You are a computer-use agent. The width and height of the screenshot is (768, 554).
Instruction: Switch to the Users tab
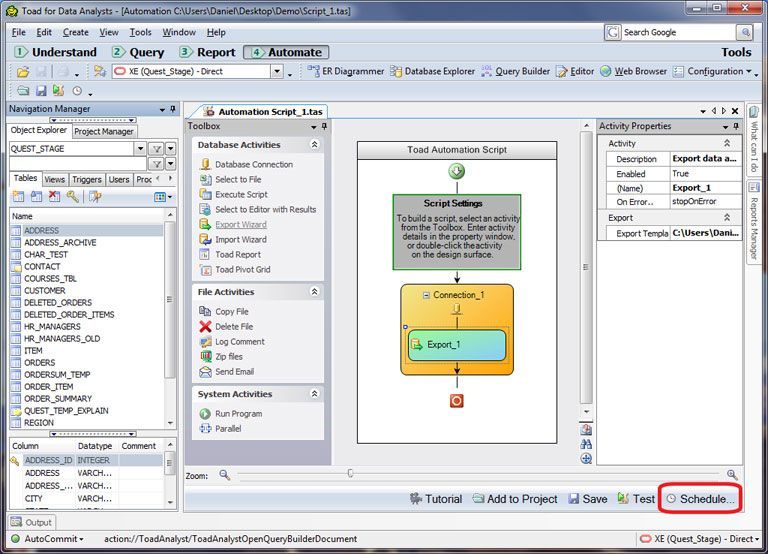[x=119, y=180]
